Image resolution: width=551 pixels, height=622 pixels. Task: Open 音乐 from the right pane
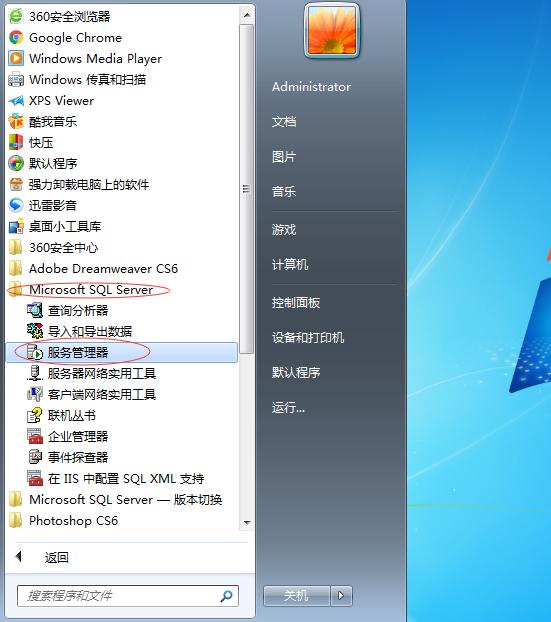(x=284, y=192)
